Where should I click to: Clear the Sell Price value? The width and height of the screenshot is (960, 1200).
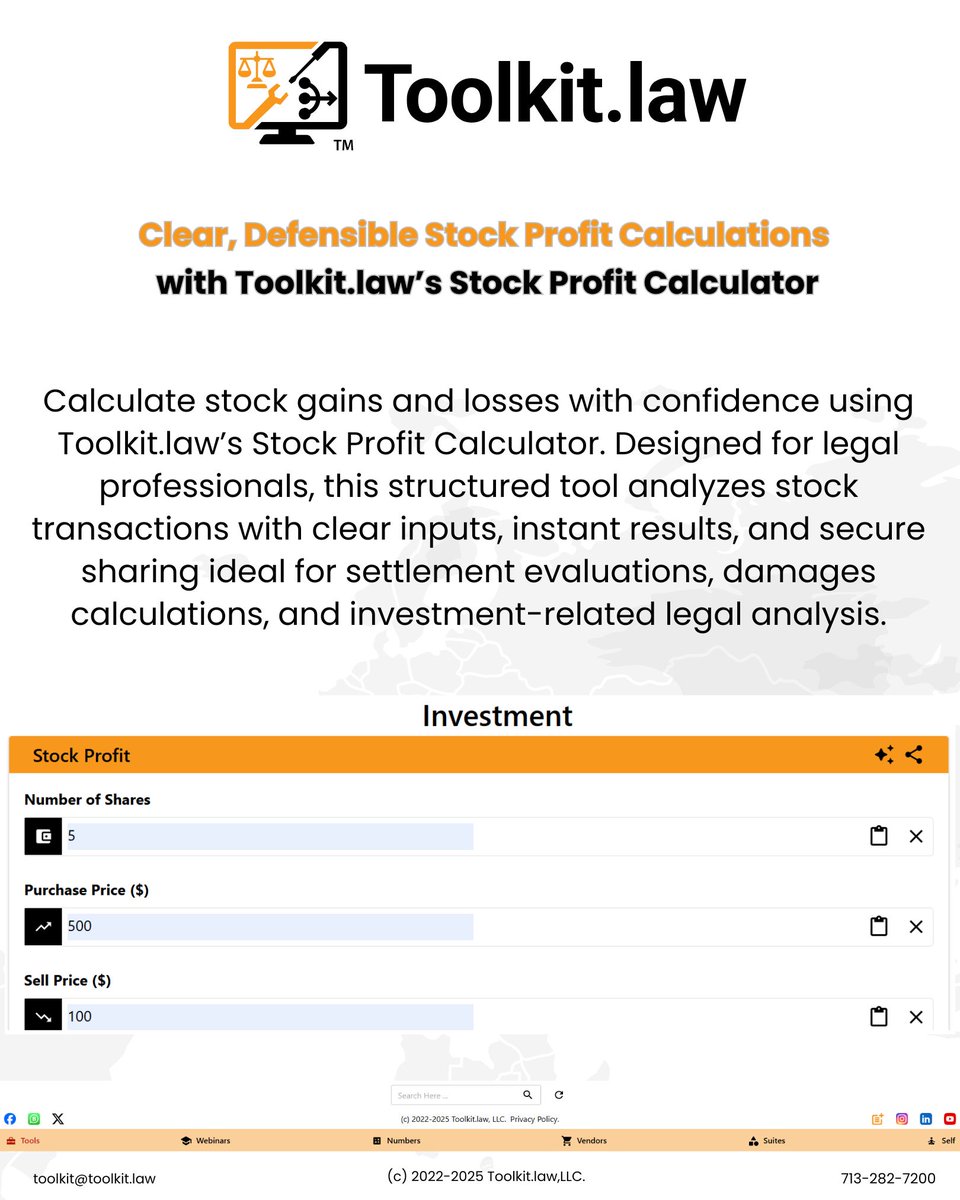click(x=916, y=1017)
